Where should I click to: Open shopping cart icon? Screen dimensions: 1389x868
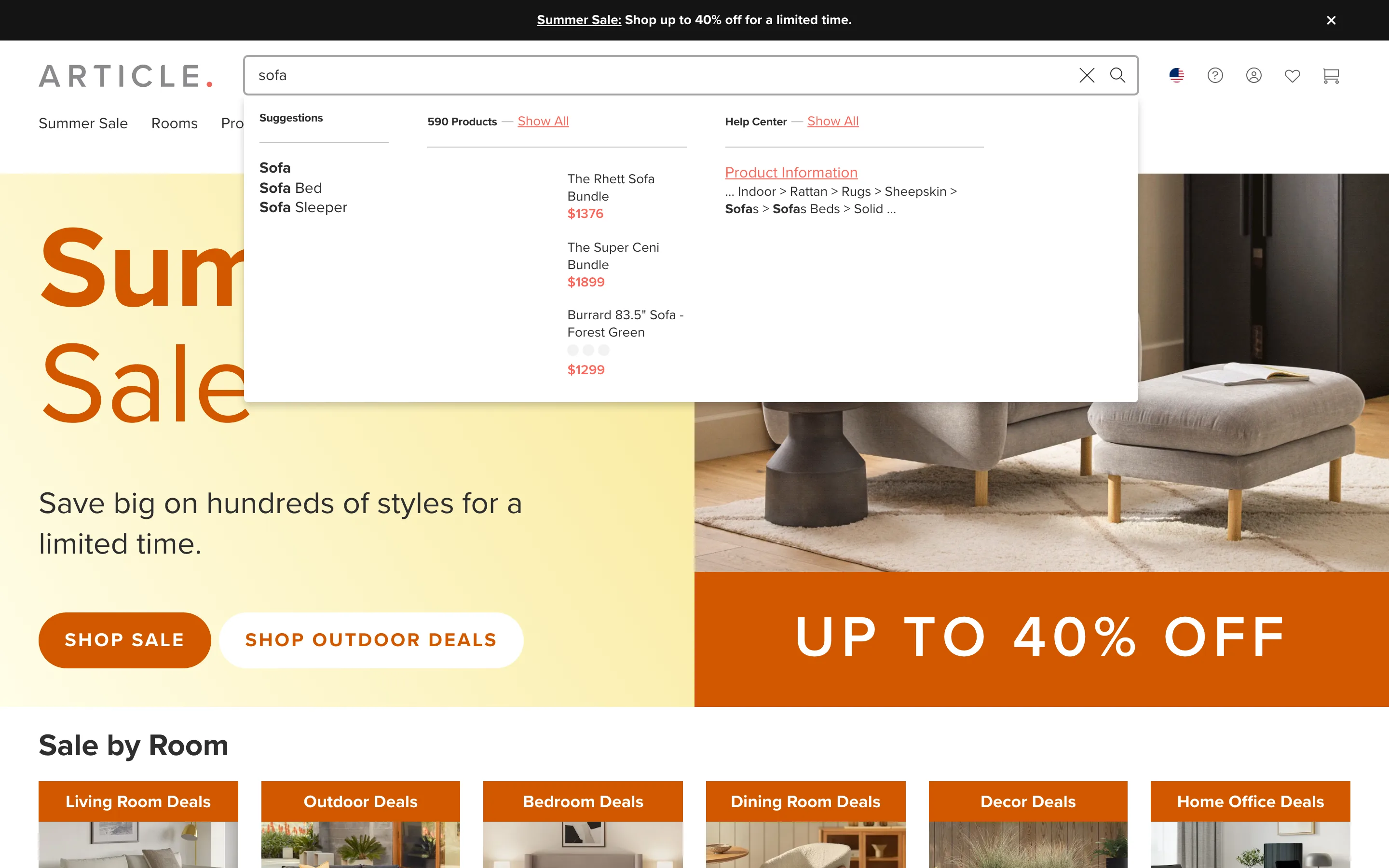click(x=1331, y=76)
